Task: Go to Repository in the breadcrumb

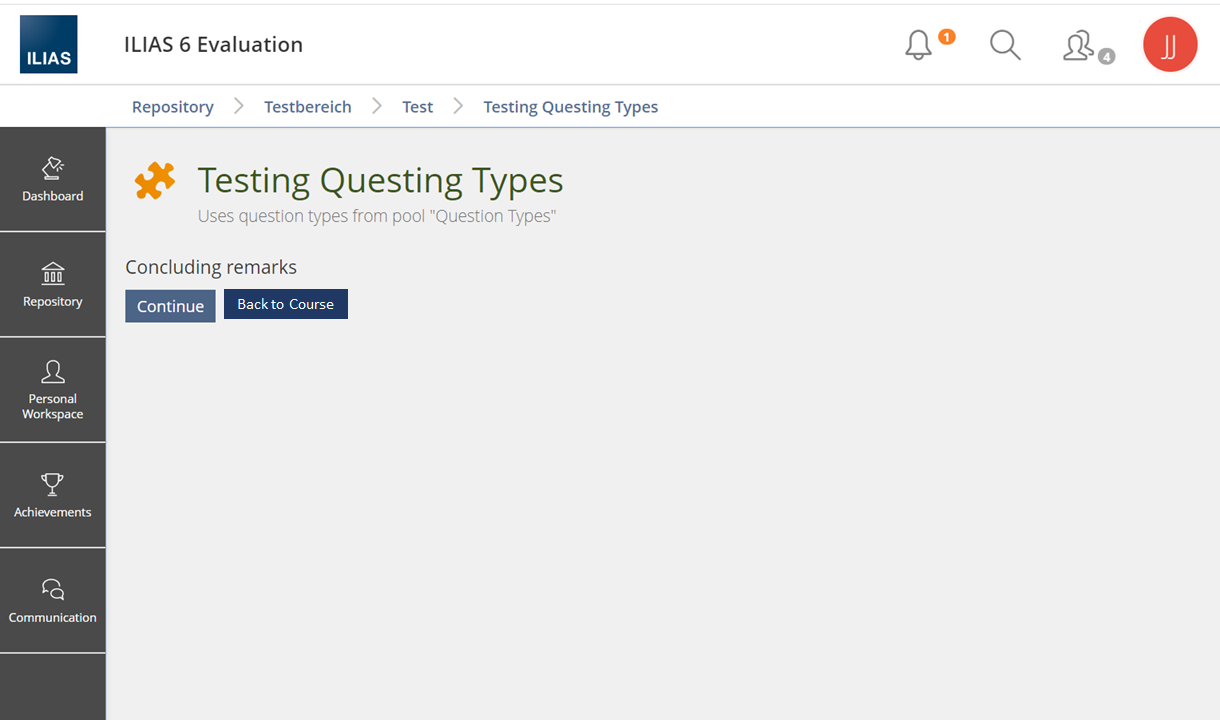Action: click(173, 107)
